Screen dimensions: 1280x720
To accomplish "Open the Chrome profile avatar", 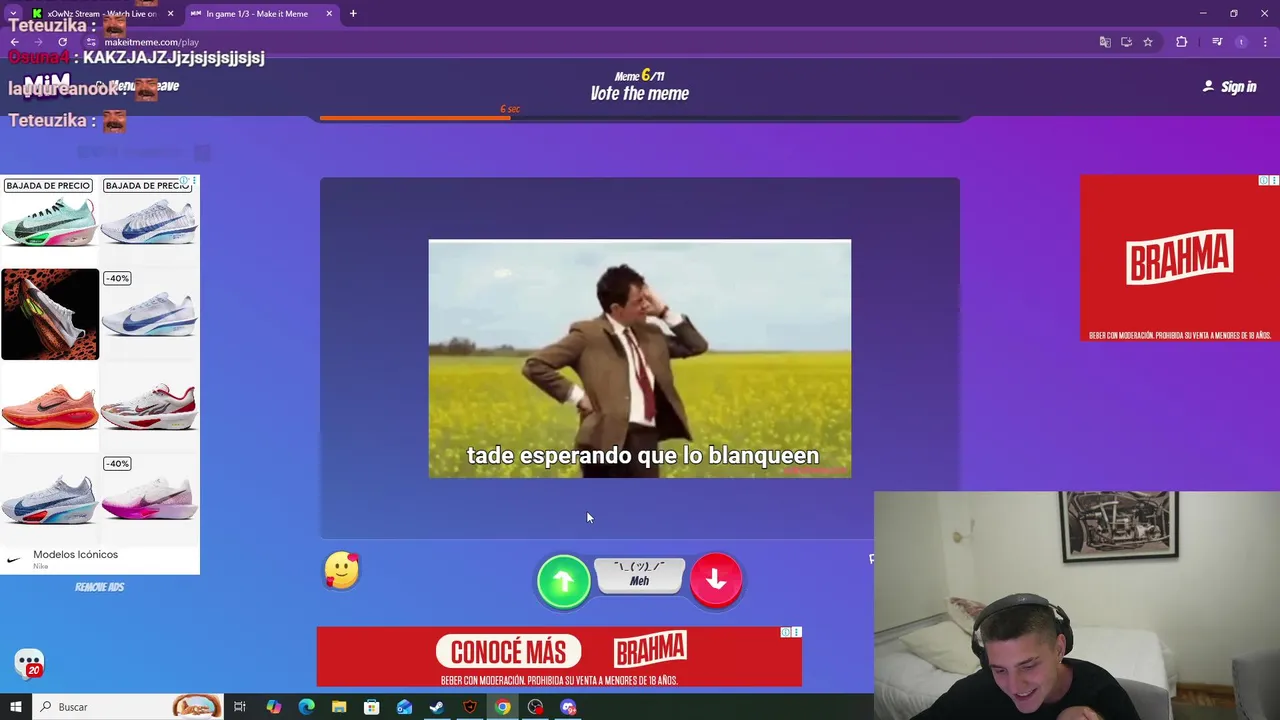I will 1241,42.
